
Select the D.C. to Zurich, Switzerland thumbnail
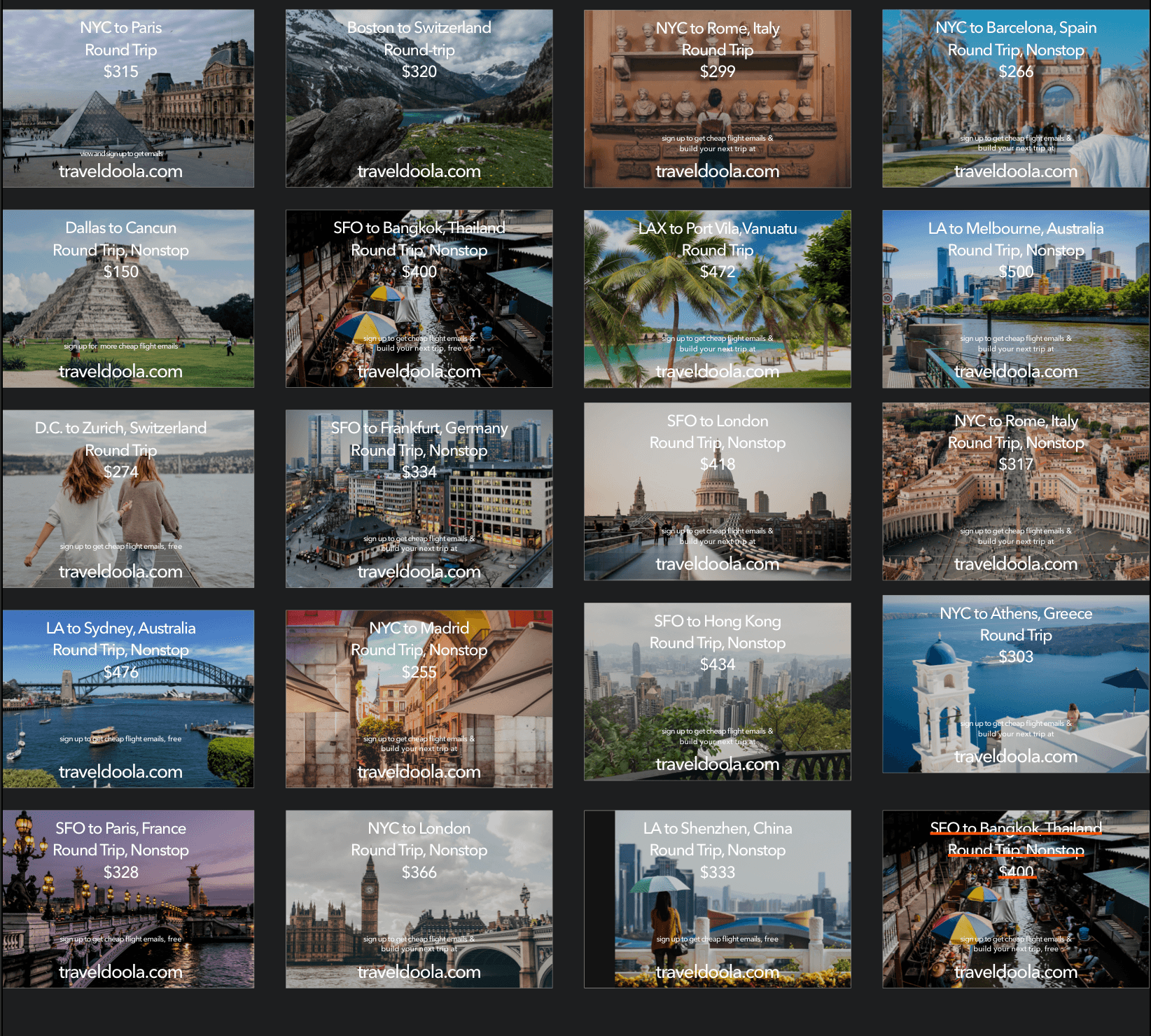[x=128, y=498]
